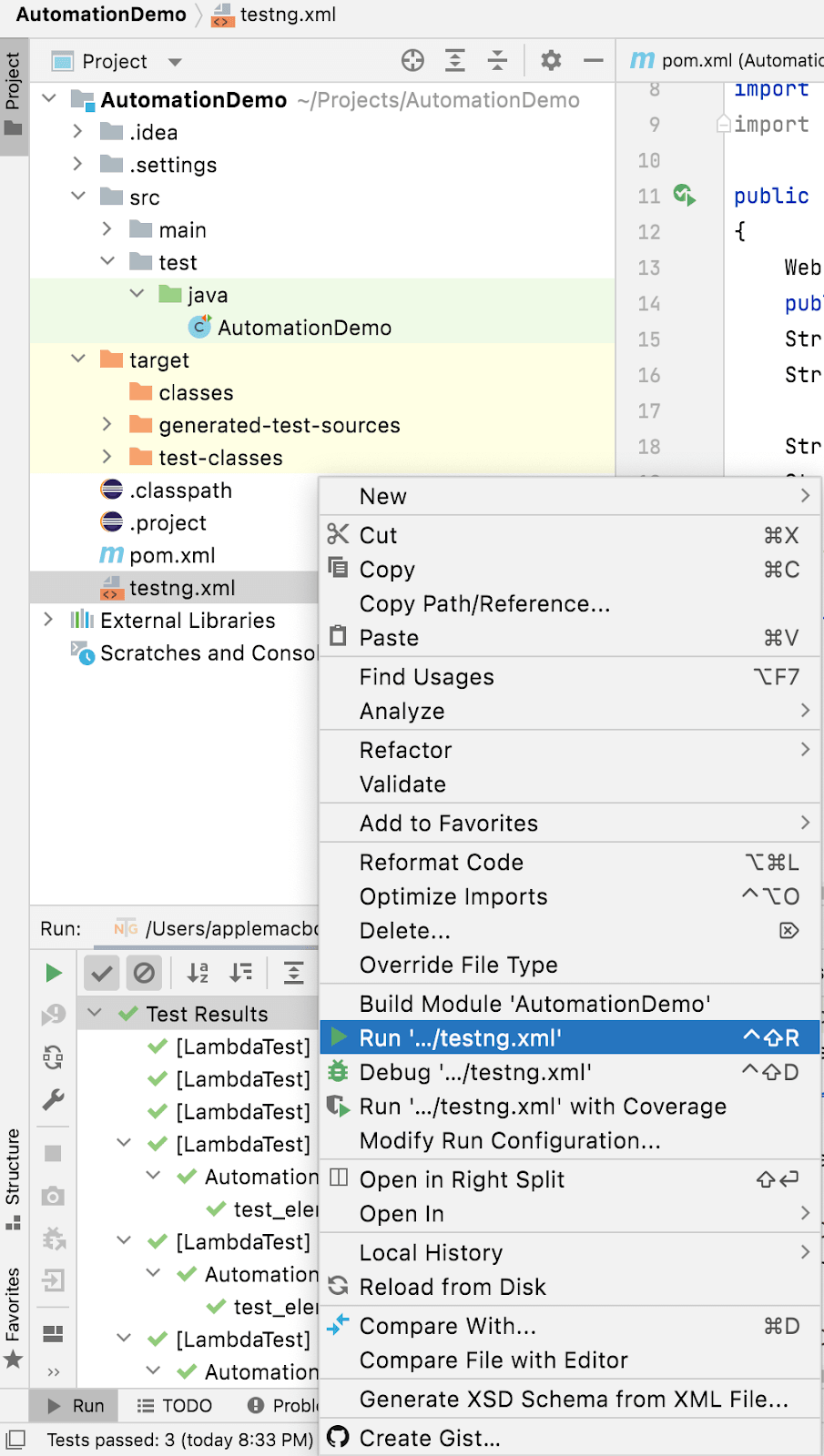Expand the .settings folder
This screenshot has width=824, height=1456.
78,164
